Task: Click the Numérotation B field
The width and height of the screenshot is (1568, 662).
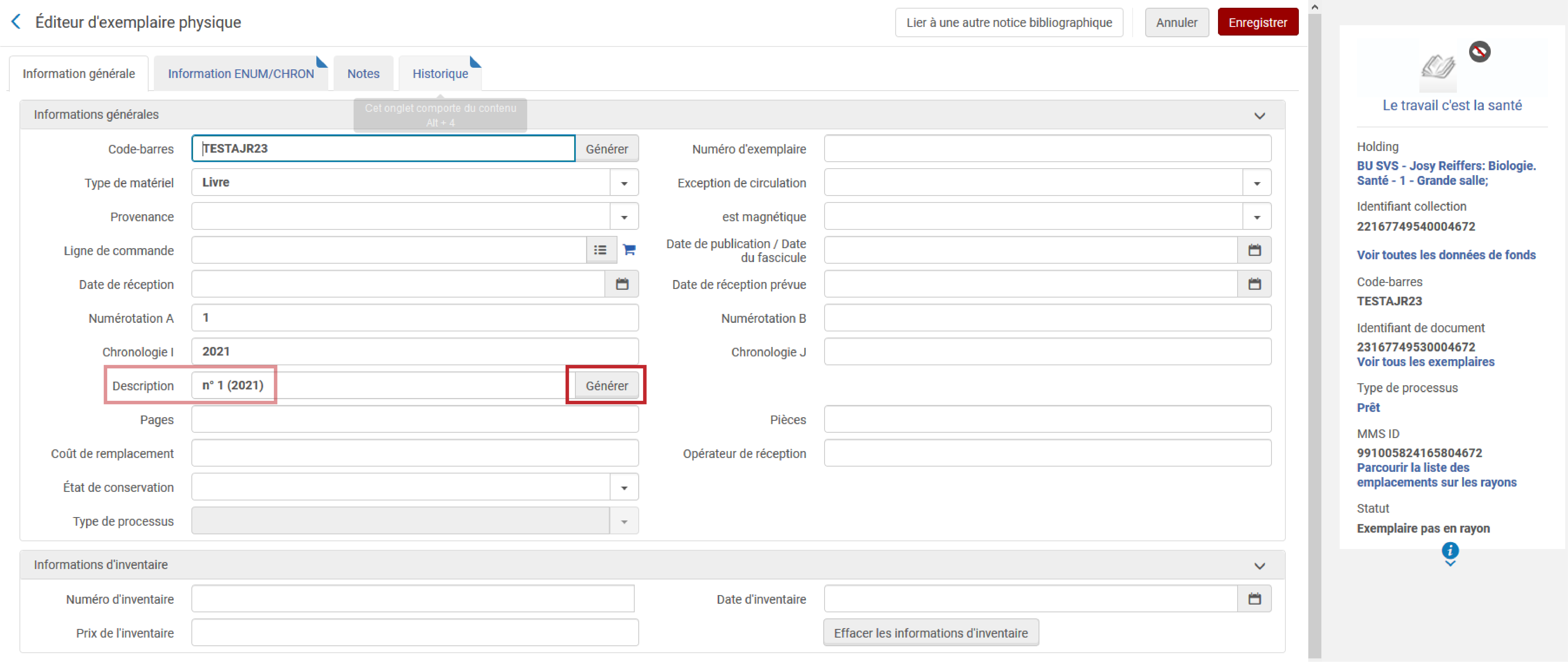Action: click(1047, 318)
